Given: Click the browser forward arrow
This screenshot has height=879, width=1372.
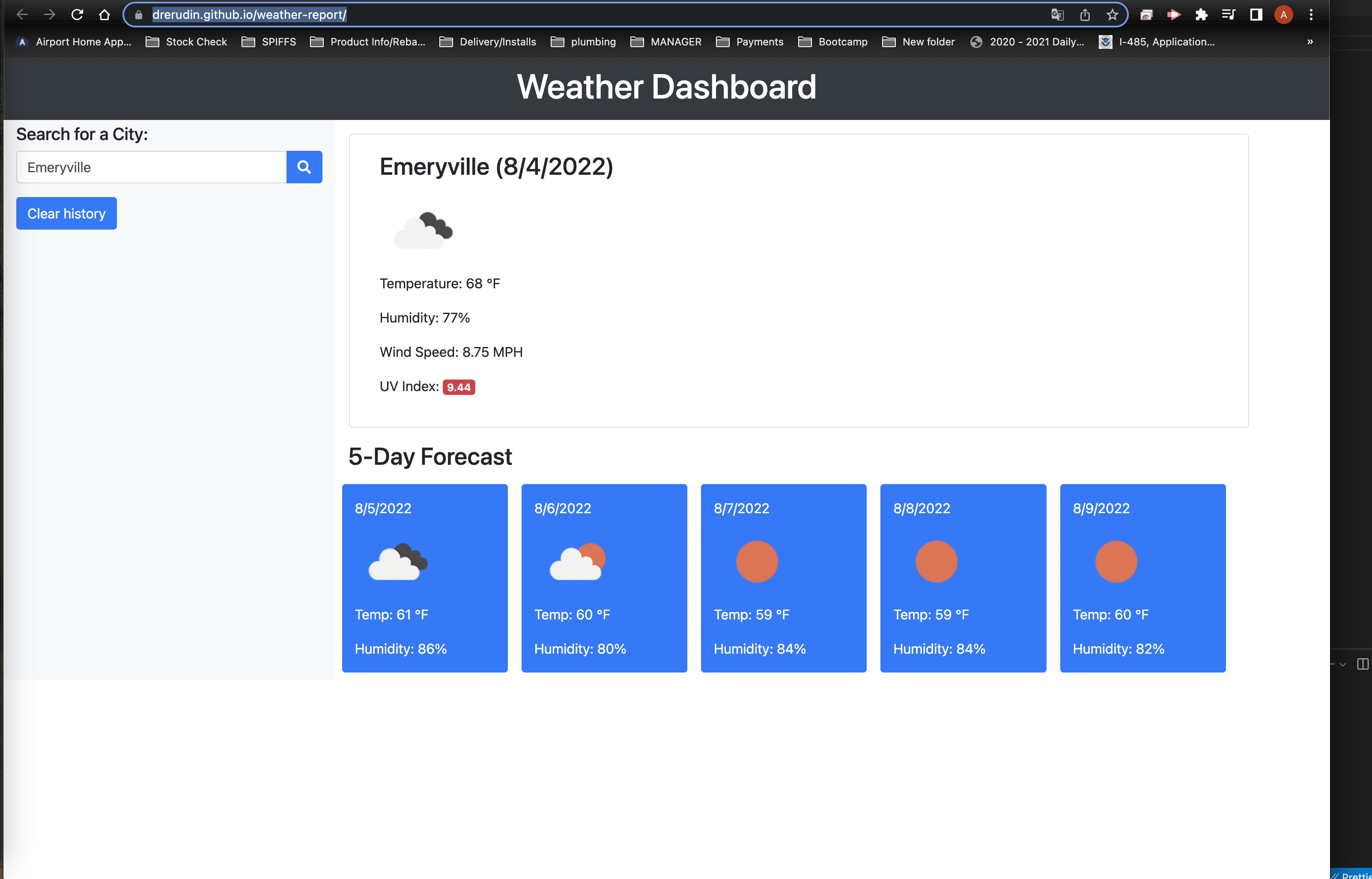Looking at the screenshot, I should (x=50, y=15).
